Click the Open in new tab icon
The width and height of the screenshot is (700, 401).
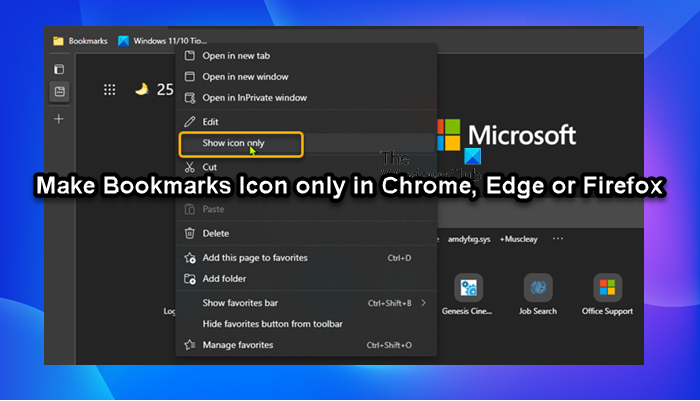[190, 56]
